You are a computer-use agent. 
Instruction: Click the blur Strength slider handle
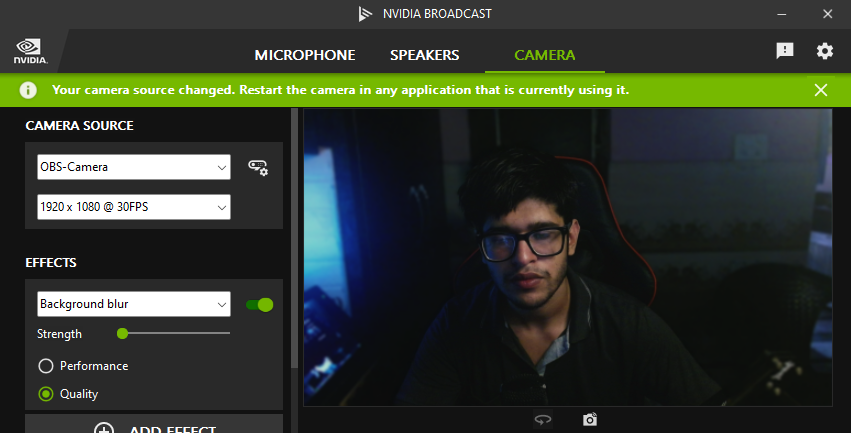[x=122, y=333]
